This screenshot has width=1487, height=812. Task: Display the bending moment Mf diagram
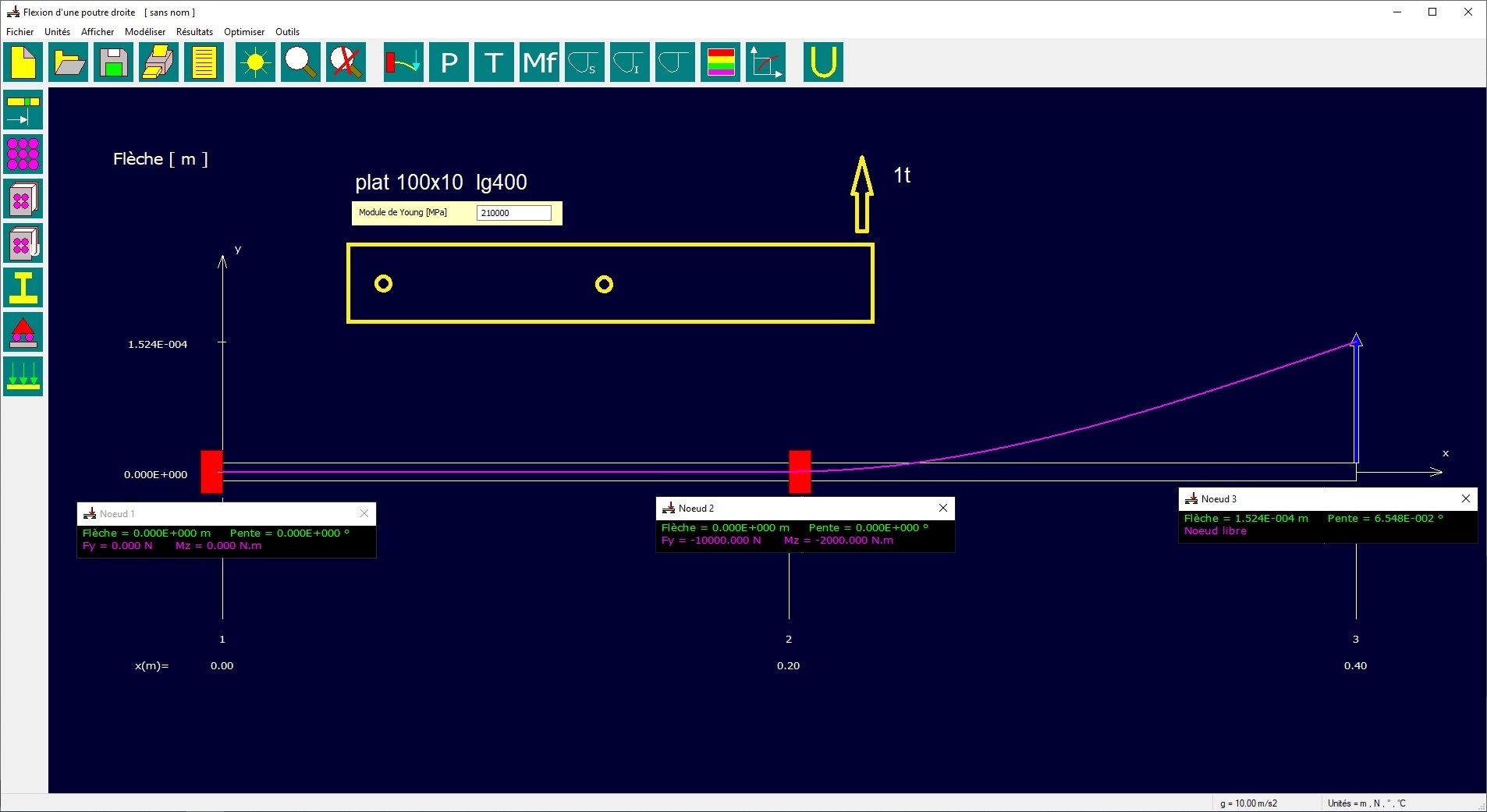(x=540, y=62)
